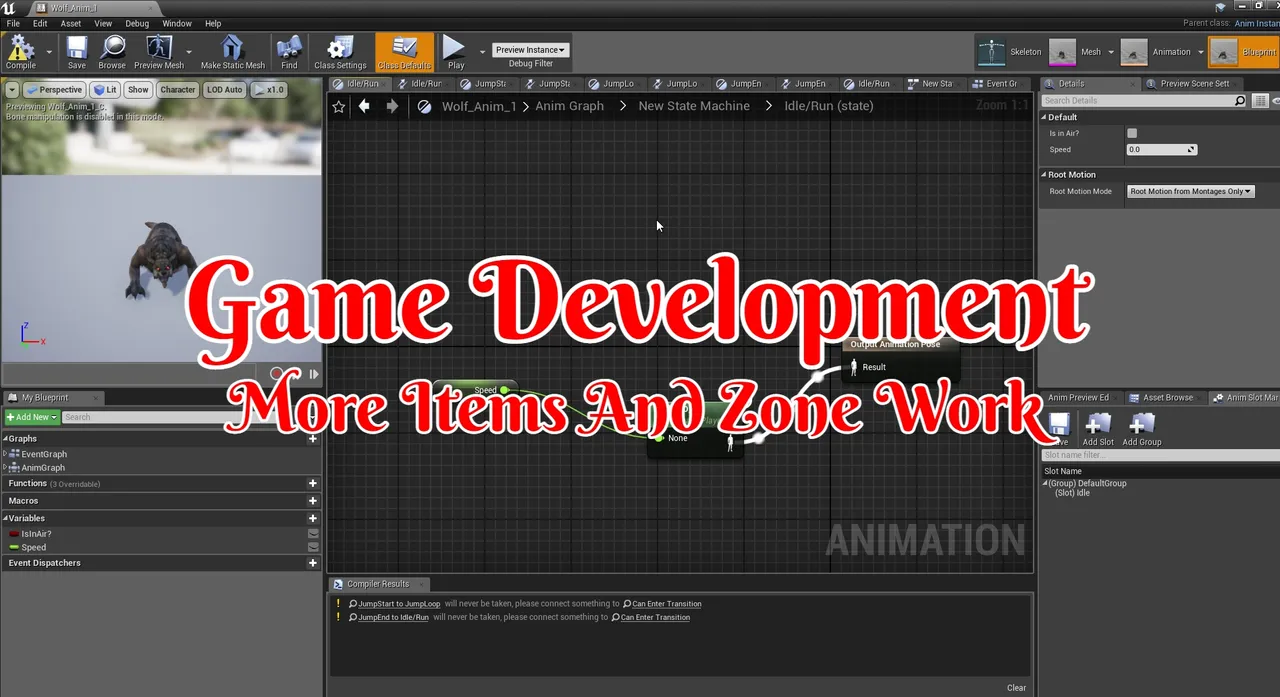Add a new variable with plus icon
This screenshot has height=697, width=1280.
pyautogui.click(x=313, y=519)
